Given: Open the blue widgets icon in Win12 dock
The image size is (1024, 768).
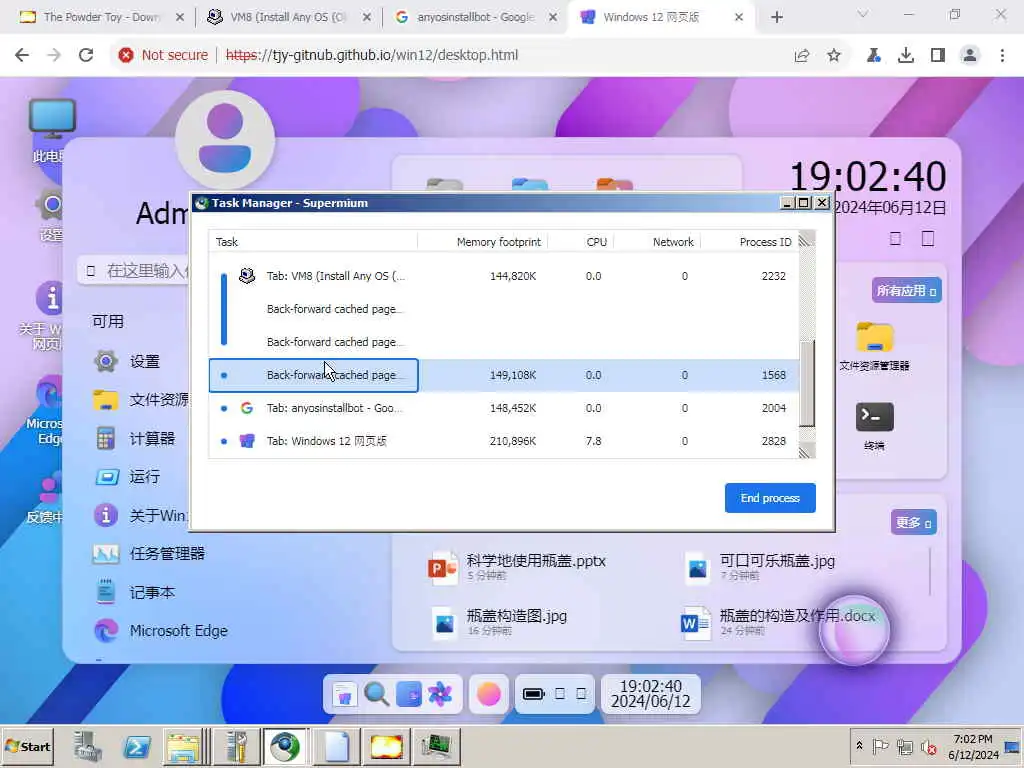Looking at the screenshot, I should coord(409,694).
